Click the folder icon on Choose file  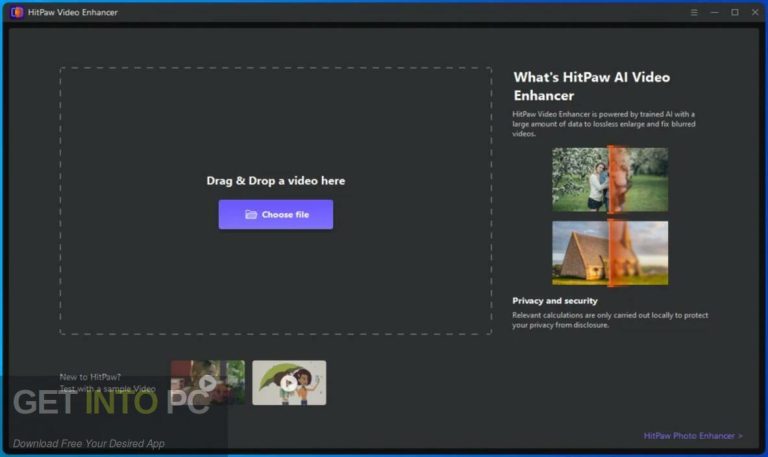(251, 214)
